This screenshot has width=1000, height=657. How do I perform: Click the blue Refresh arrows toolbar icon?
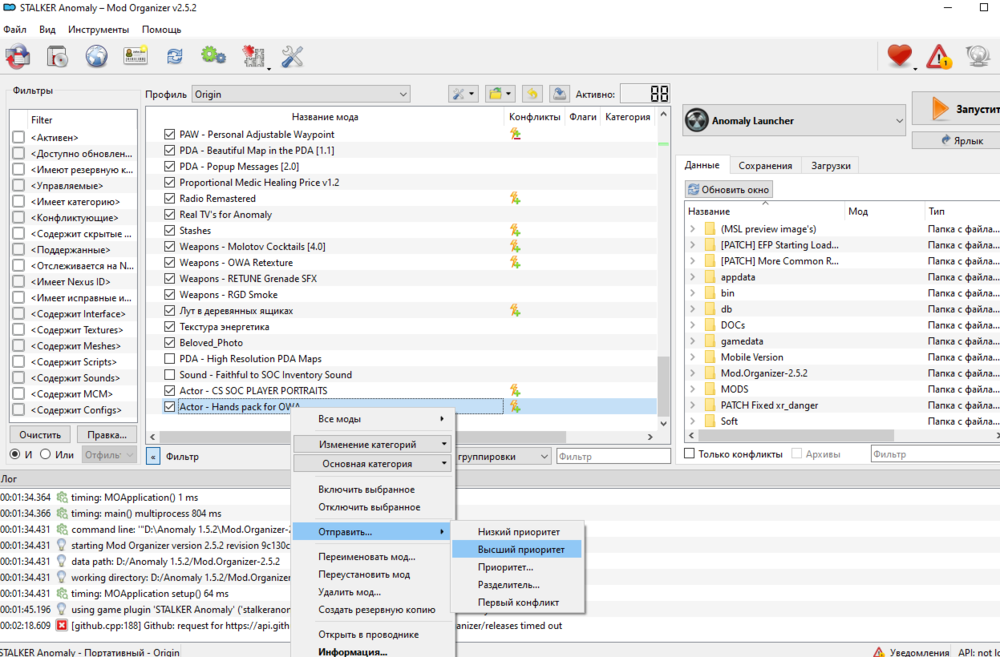point(175,56)
